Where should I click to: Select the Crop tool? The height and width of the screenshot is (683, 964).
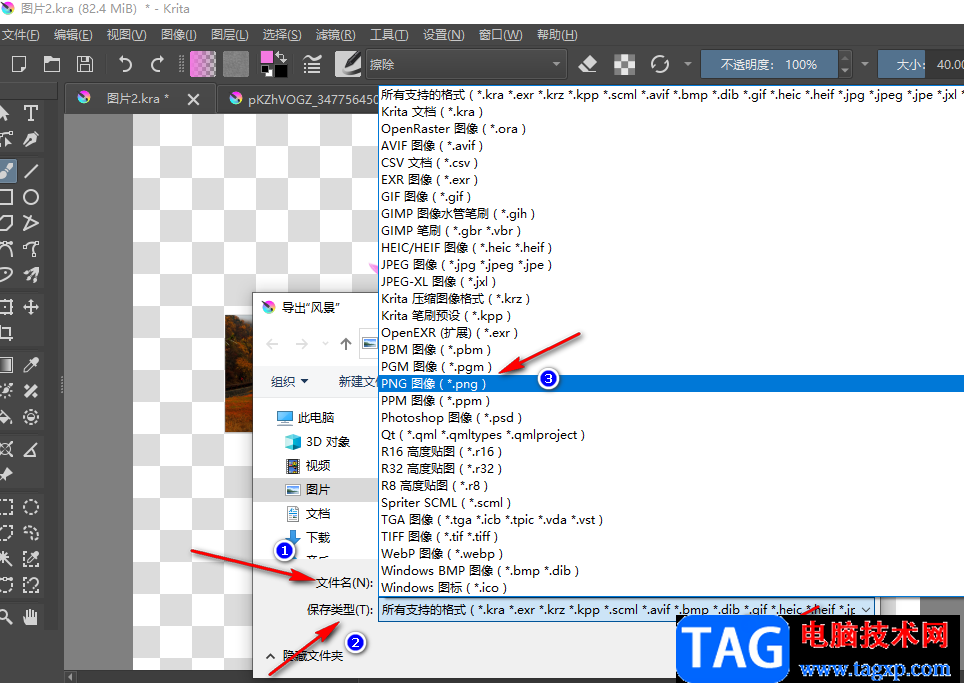click(6, 333)
